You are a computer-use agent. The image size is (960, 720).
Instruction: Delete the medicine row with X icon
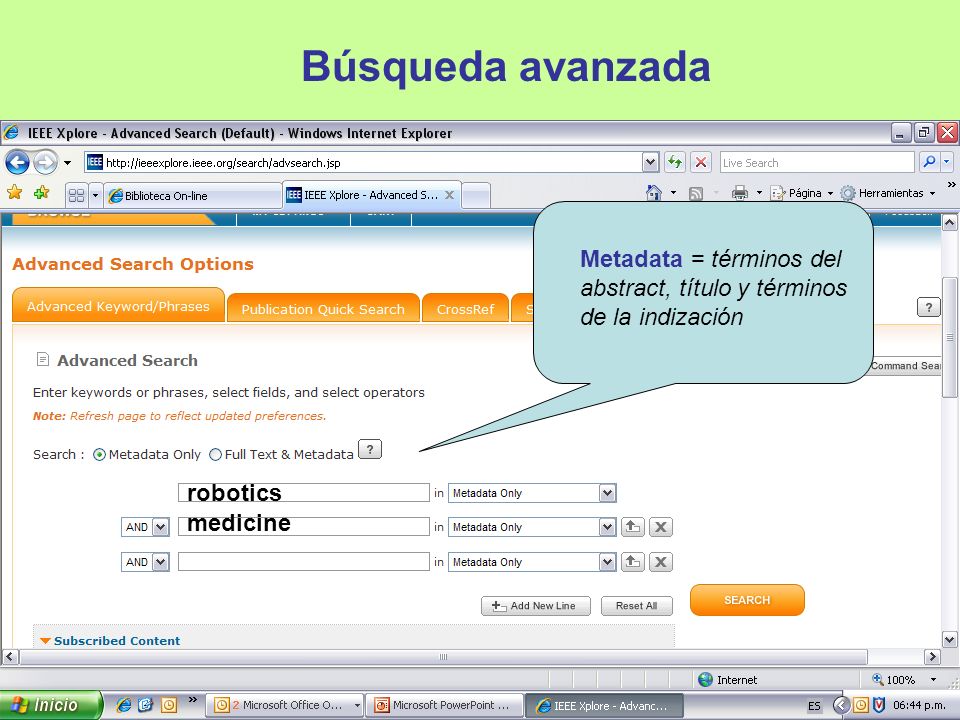click(x=661, y=527)
